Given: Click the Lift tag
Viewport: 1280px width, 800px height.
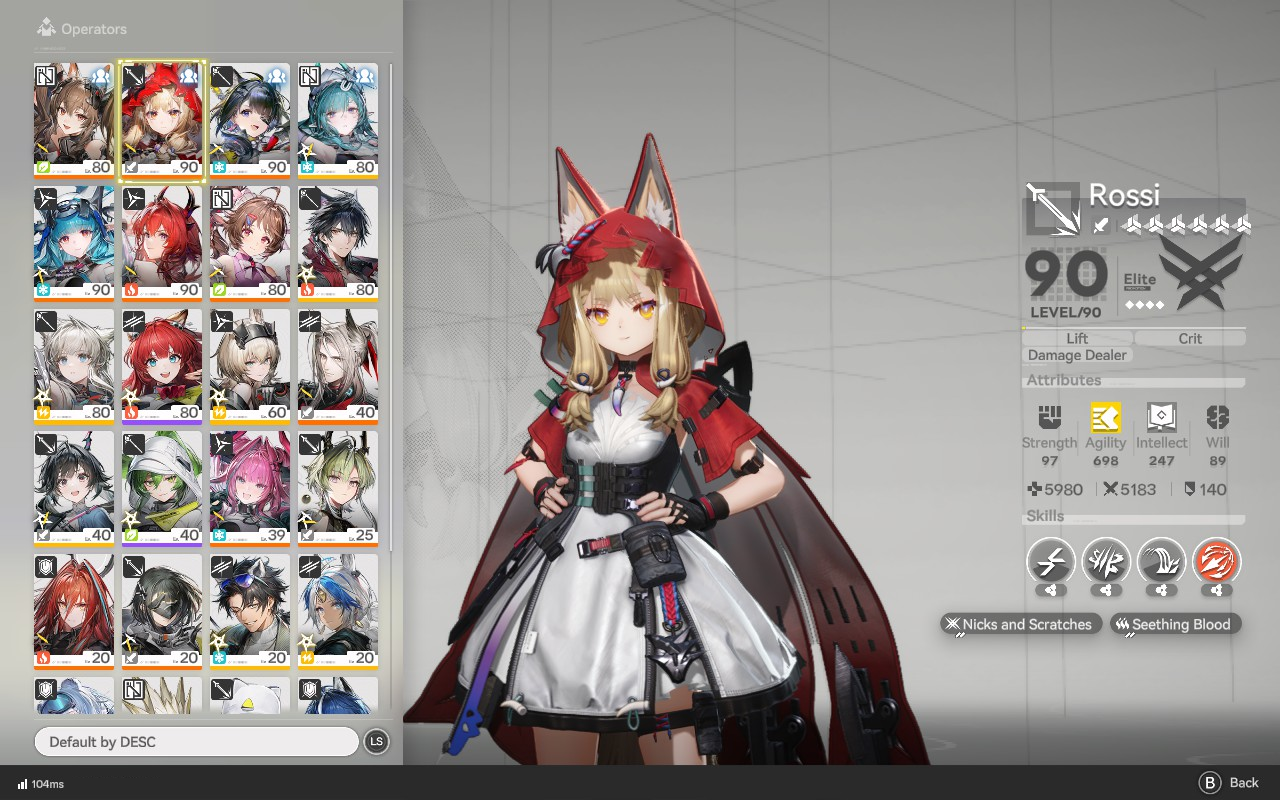Looking at the screenshot, I should click(x=1077, y=338).
